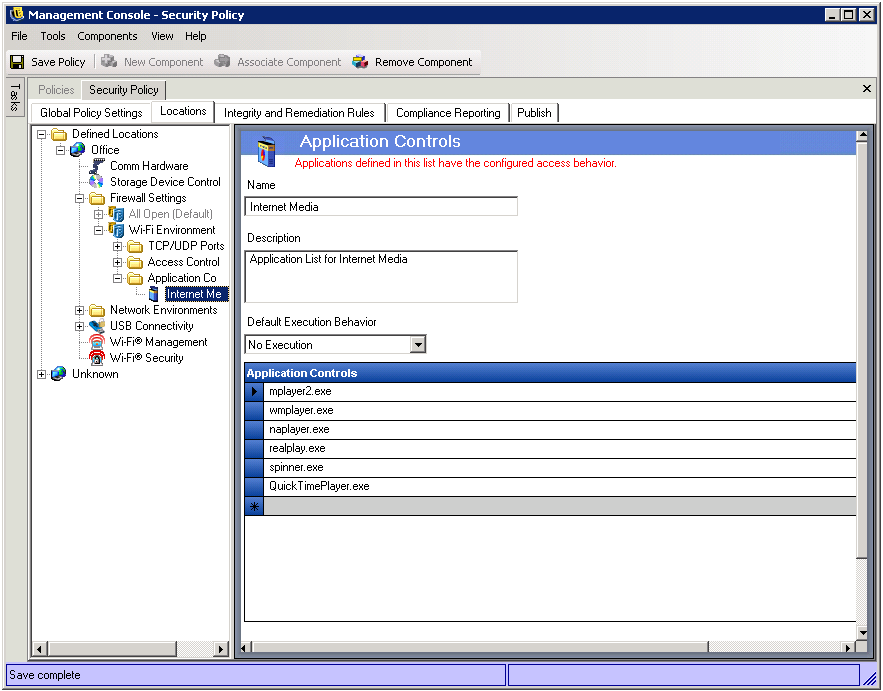Click the Comm Hardware icon in tree
Viewport: 883px width, 691px height.
click(x=97, y=166)
